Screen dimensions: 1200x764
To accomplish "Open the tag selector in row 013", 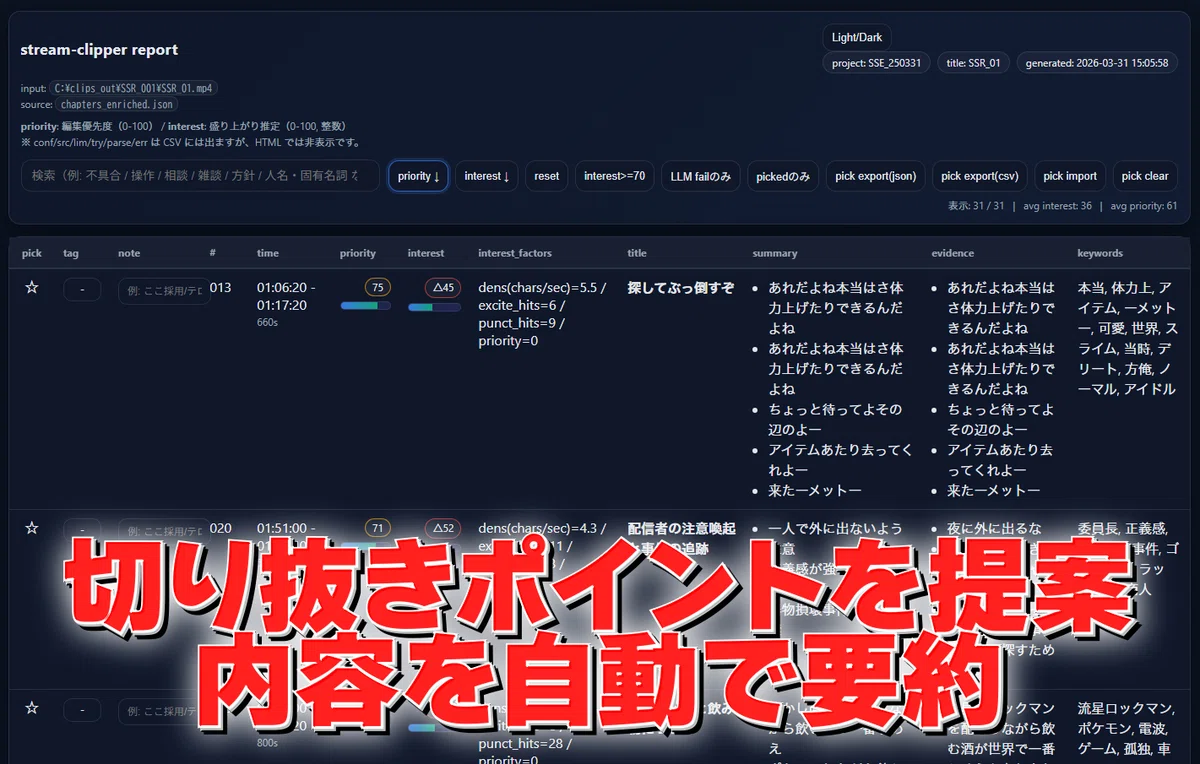I will point(82,289).
